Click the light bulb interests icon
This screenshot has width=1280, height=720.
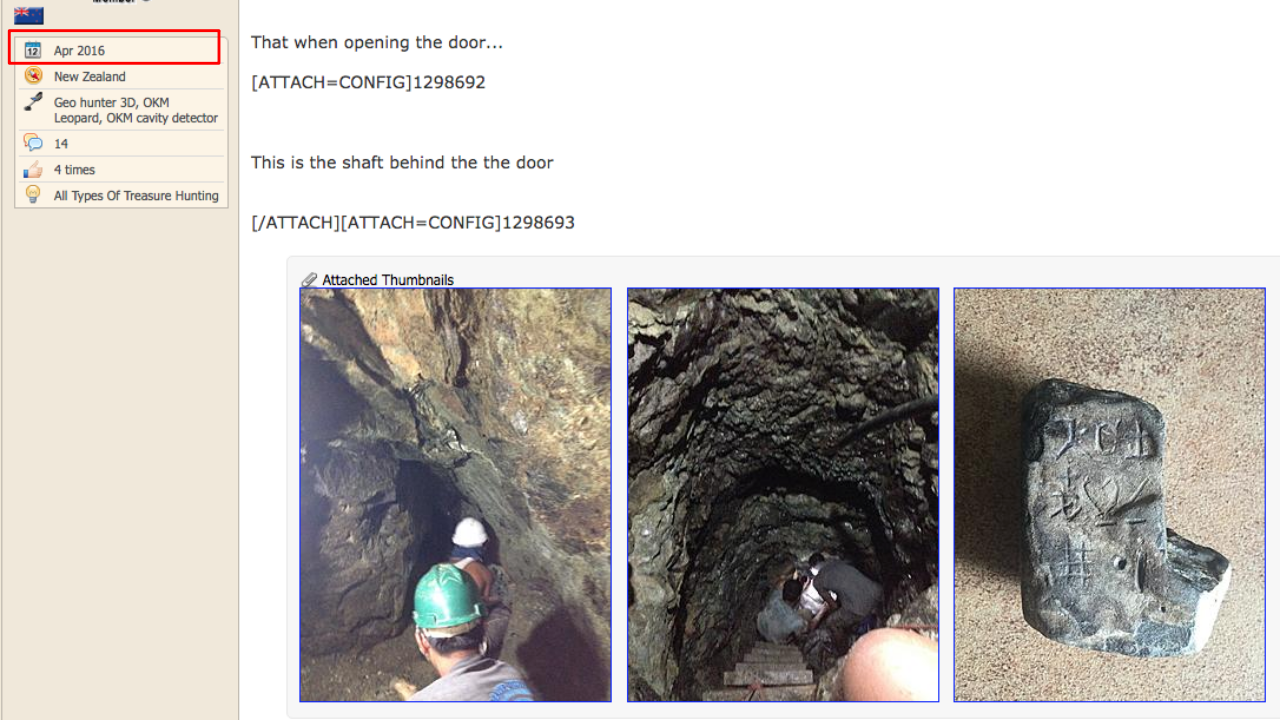click(33, 194)
